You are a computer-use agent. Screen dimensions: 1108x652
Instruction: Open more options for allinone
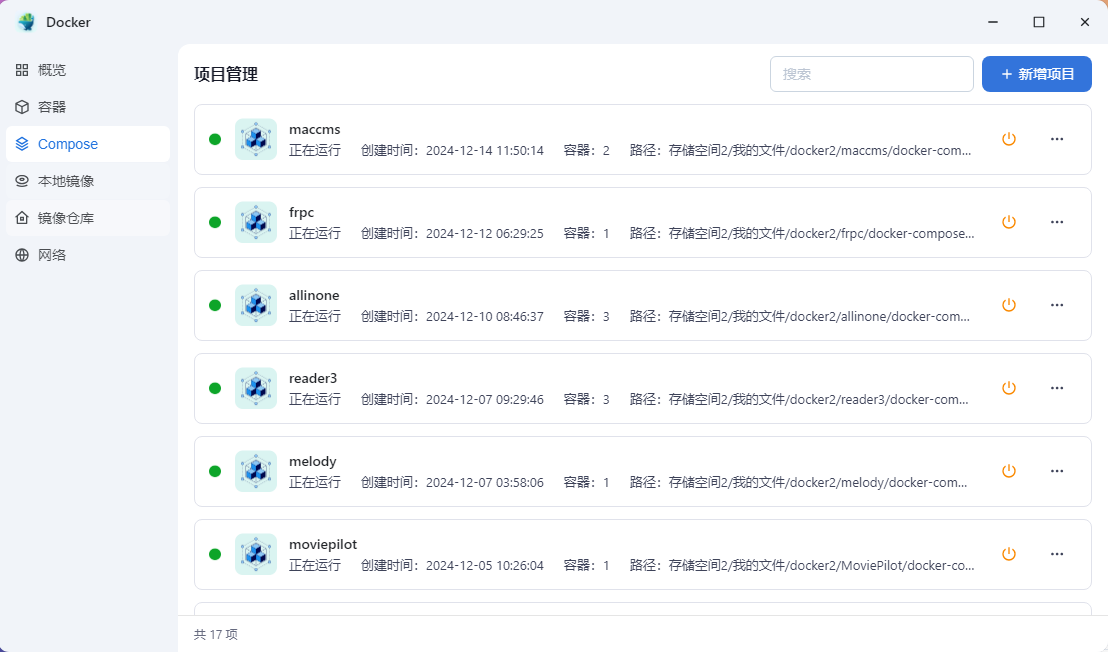[x=1057, y=305]
